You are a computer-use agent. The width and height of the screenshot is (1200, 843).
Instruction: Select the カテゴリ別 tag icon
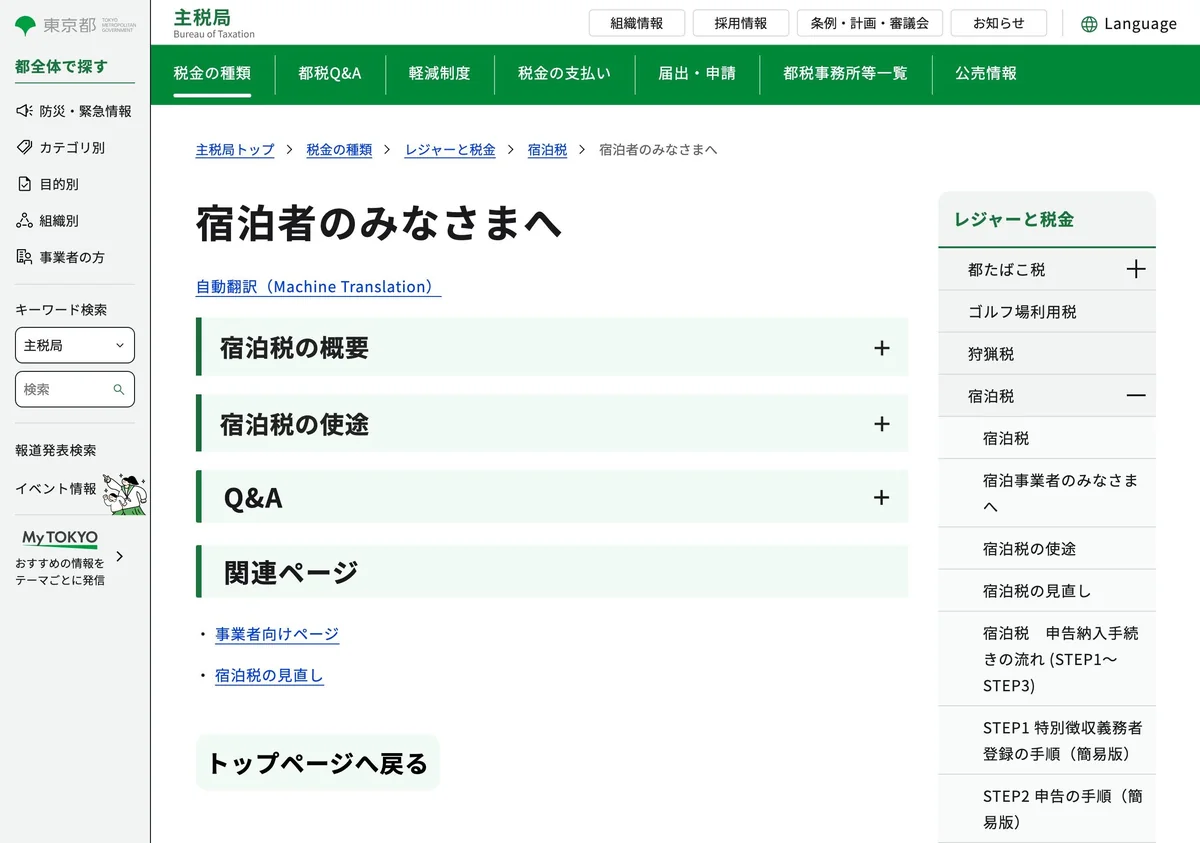pyautogui.click(x=25, y=147)
